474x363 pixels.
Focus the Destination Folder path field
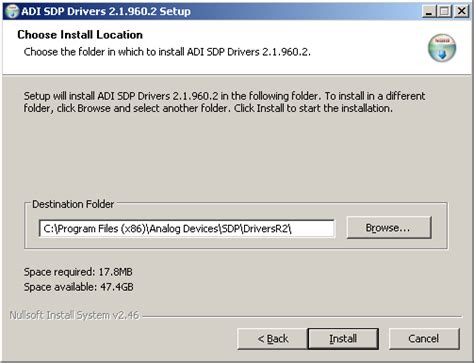[x=187, y=229]
